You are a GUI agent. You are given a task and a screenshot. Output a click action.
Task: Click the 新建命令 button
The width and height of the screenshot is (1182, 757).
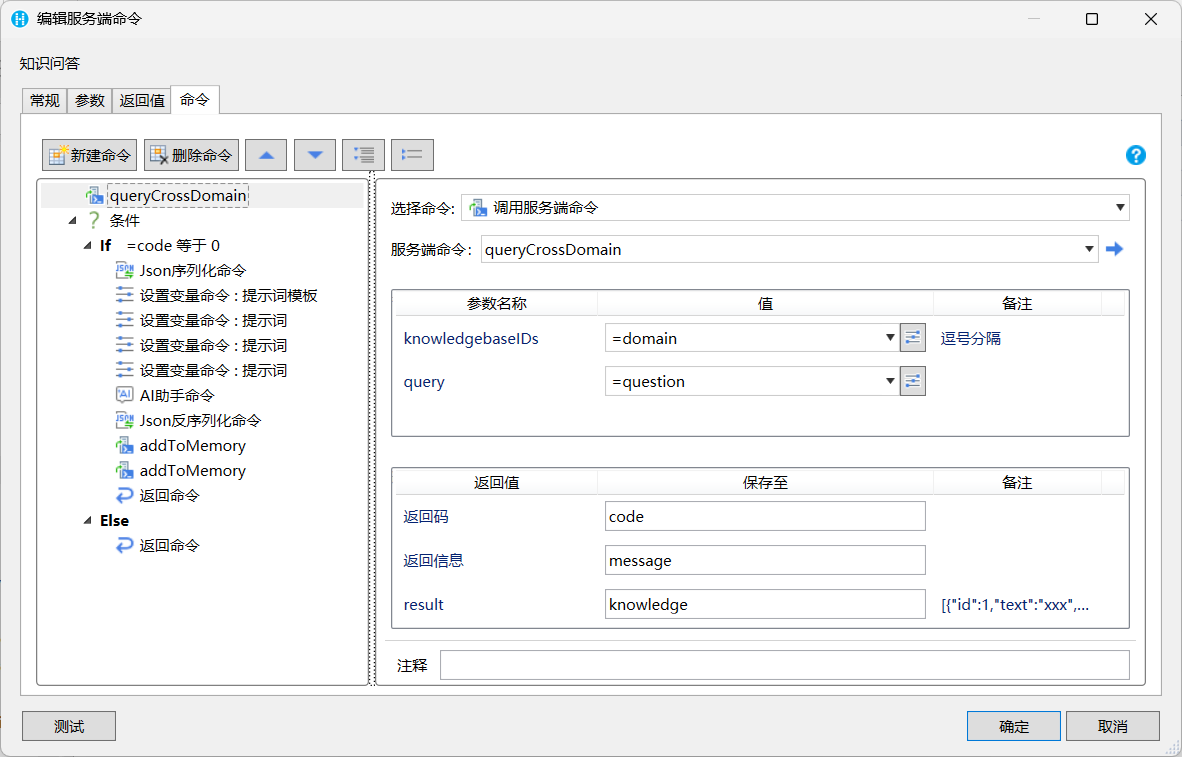coord(90,155)
